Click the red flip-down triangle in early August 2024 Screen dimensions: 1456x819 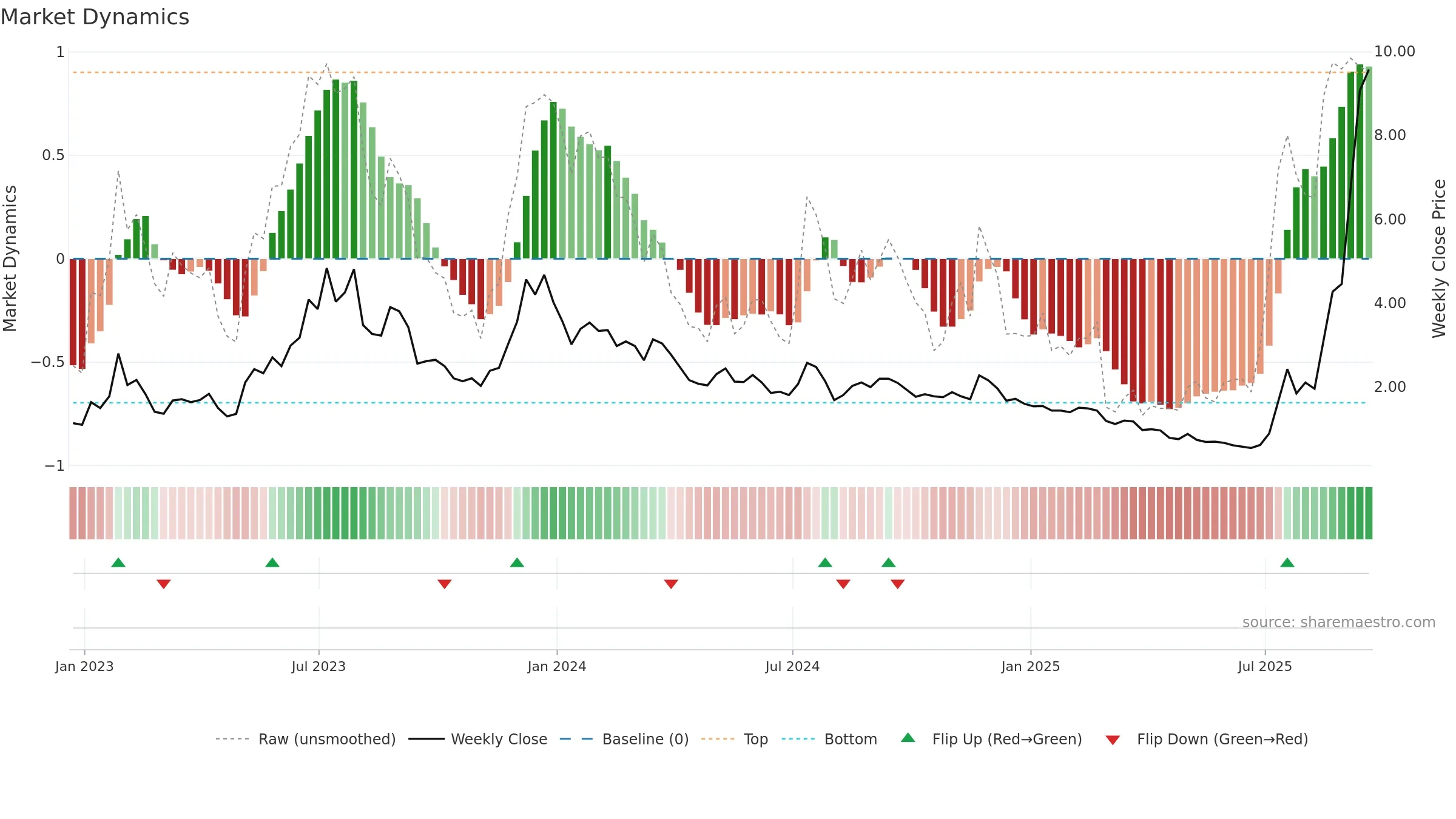(843, 584)
